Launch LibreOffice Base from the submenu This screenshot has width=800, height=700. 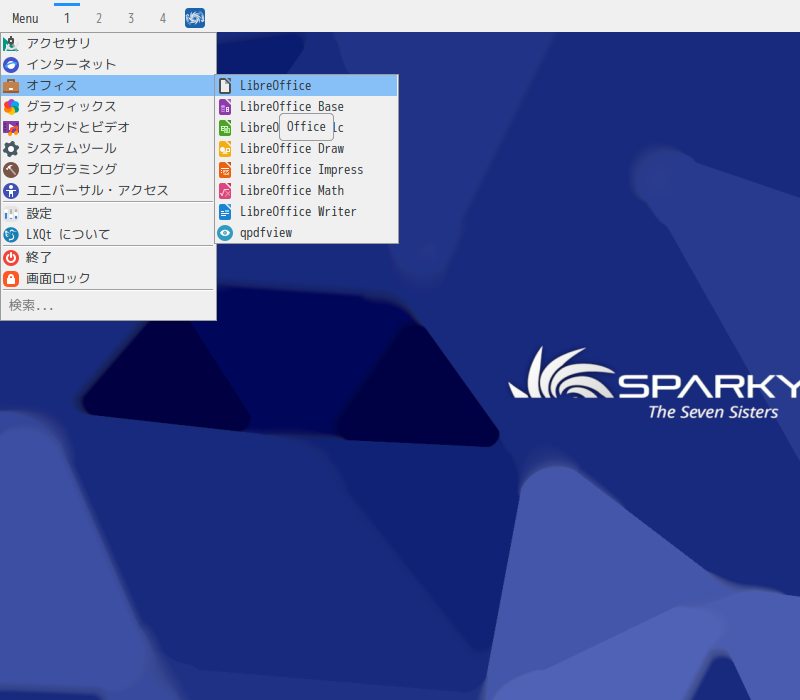click(x=306, y=107)
